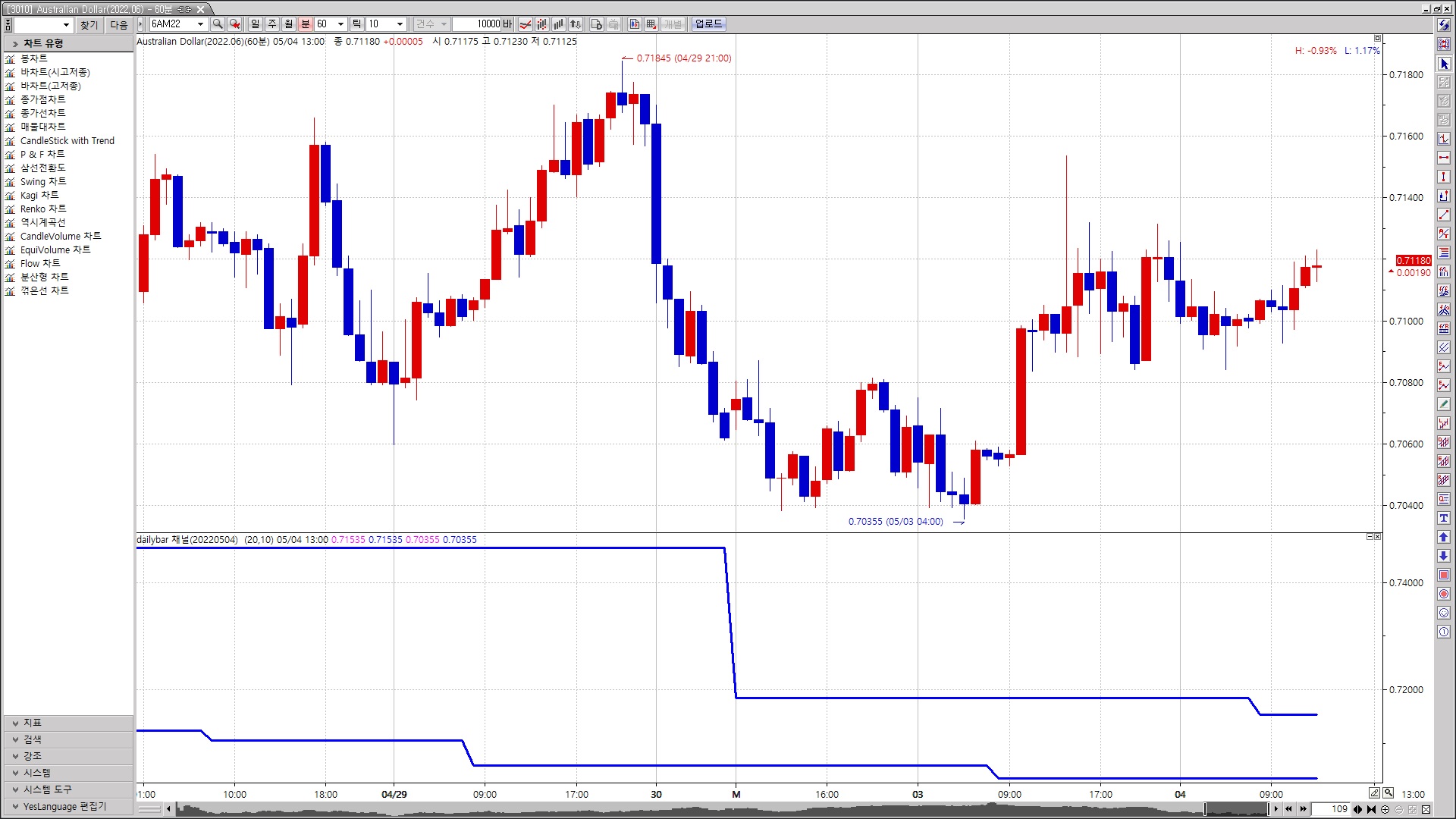Viewport: 1456px width, 819px height.
Task: Click the search magnifier next to 6AM22
Action: [218, 24]
